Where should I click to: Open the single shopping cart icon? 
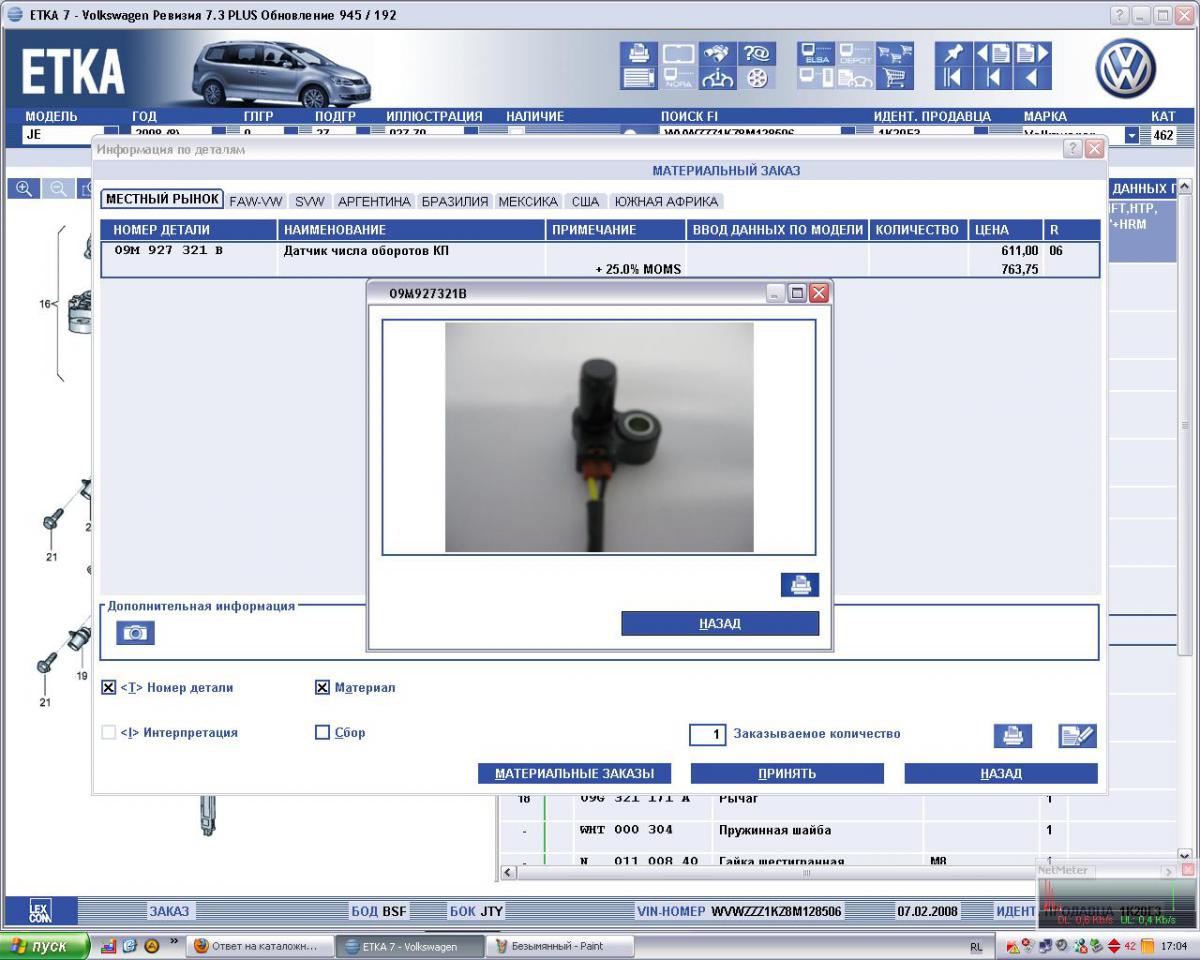[x=893, y=78]
